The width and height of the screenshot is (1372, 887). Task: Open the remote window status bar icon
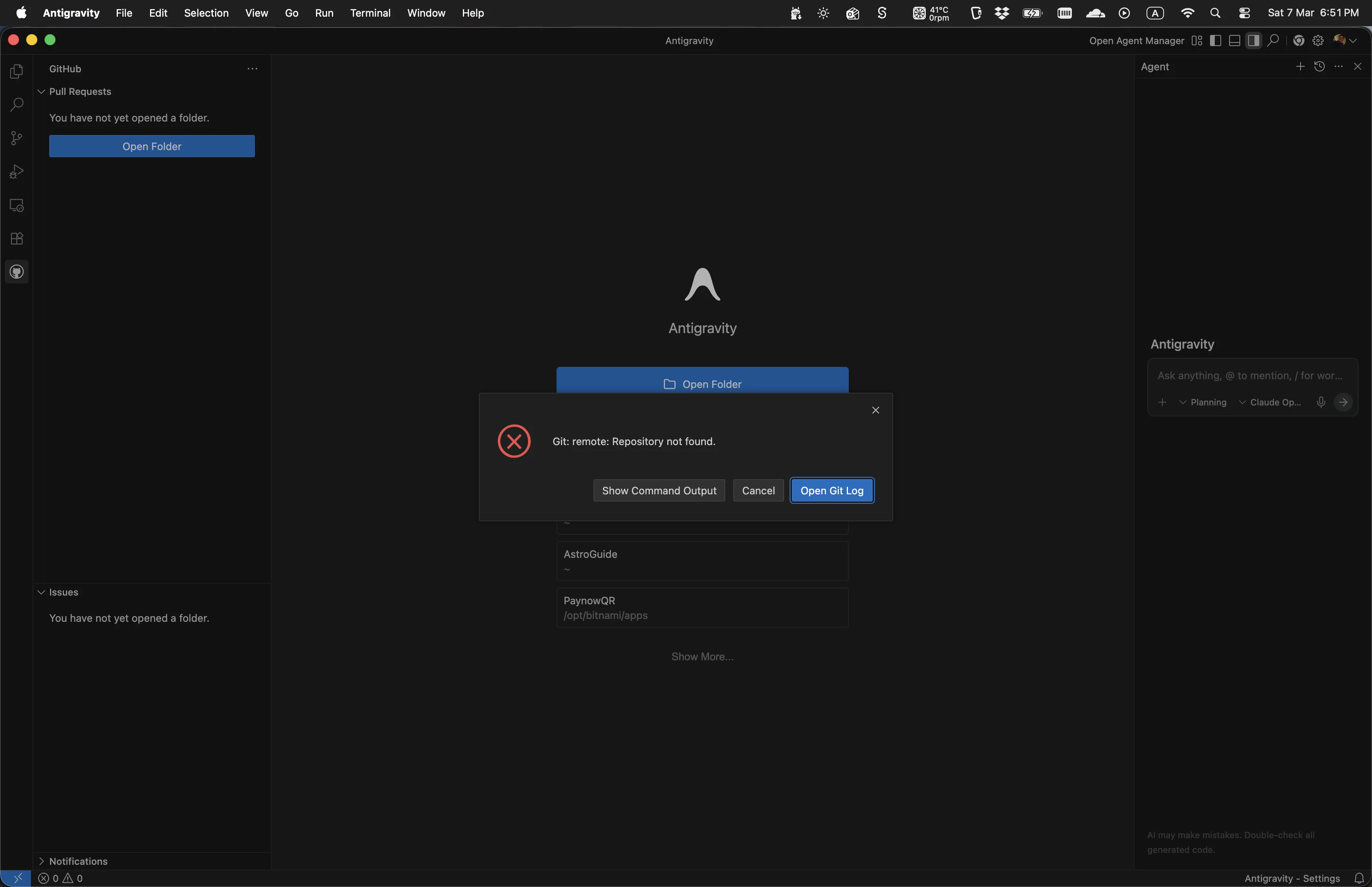click(x=16, y=878)
